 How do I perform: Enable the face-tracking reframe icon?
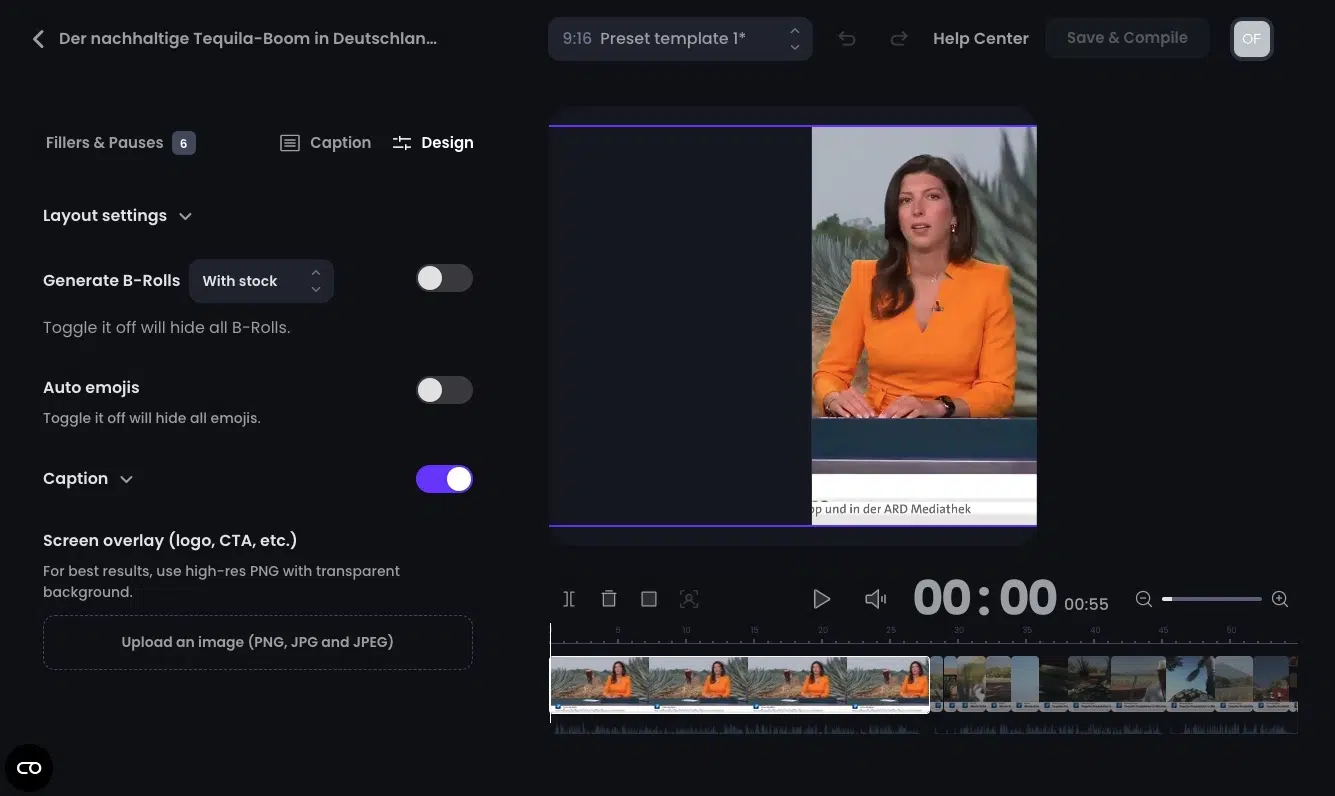688,598
